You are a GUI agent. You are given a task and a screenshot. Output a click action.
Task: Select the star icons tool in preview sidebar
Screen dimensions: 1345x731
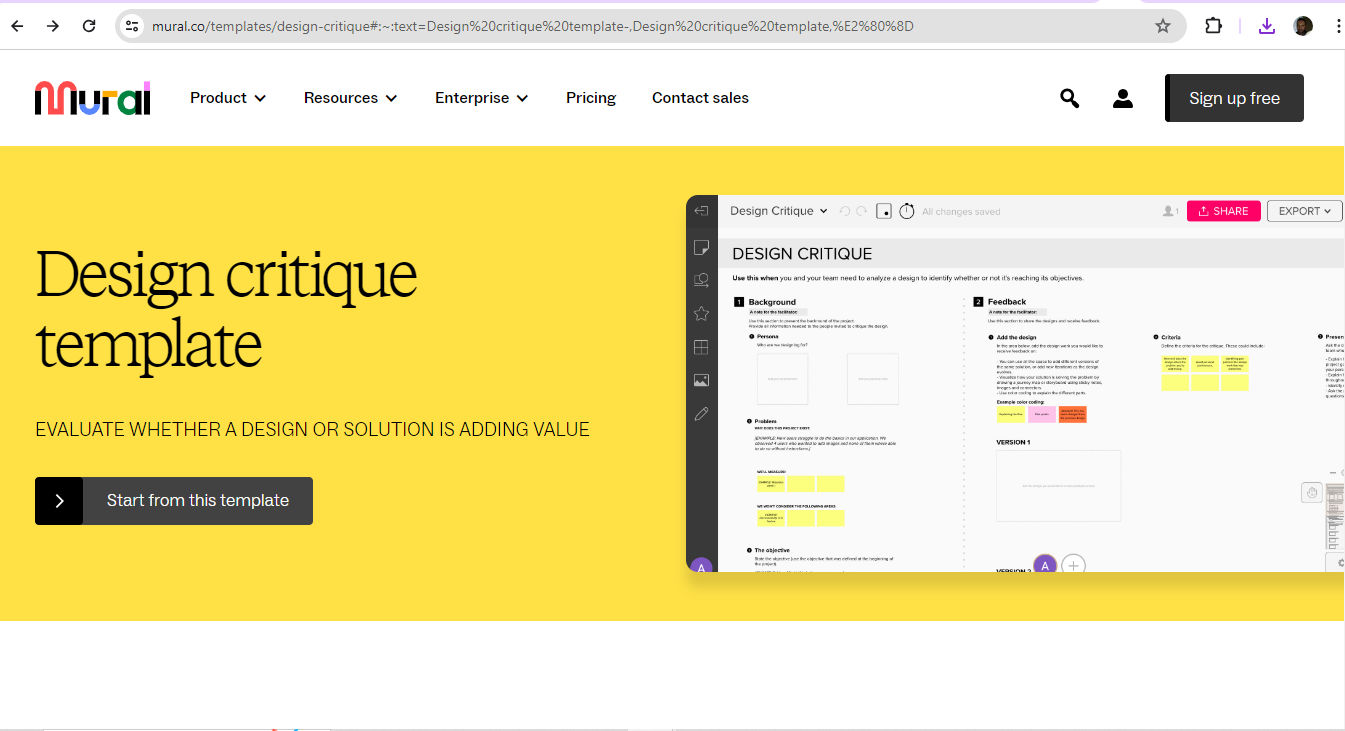click(x=701, y=314)
